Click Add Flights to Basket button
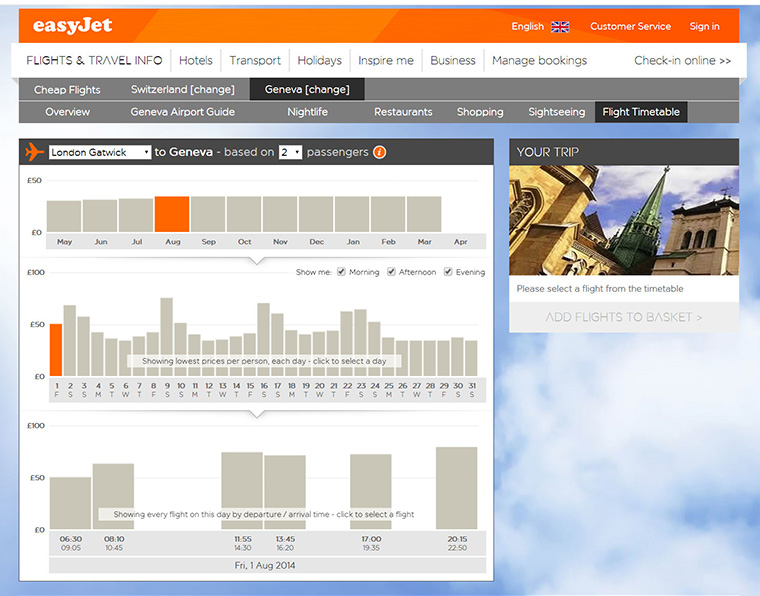This screenshot has height=596, width=760. click(624, 317)
